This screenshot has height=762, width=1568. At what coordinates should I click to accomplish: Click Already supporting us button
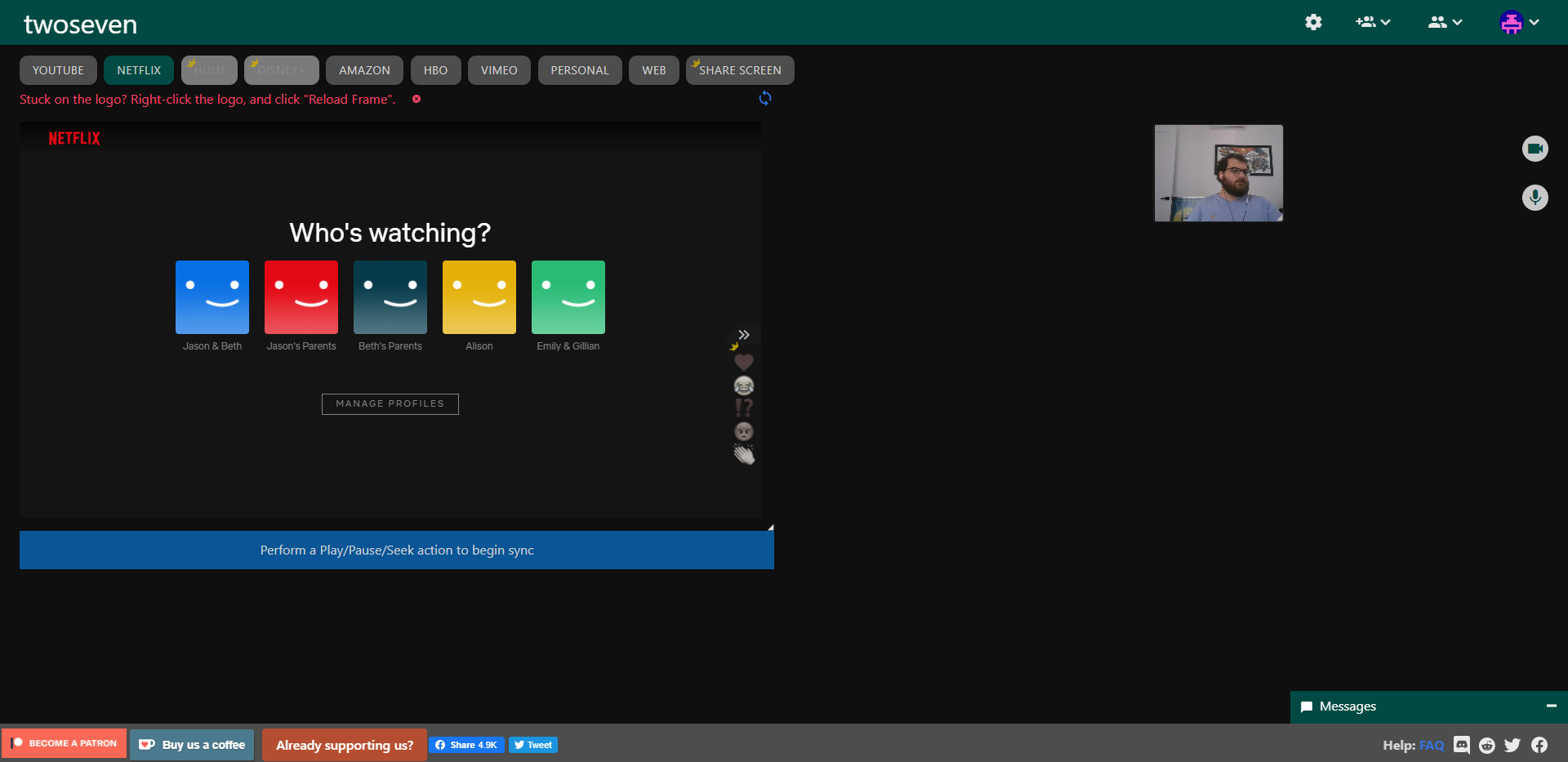coord(345,745)
